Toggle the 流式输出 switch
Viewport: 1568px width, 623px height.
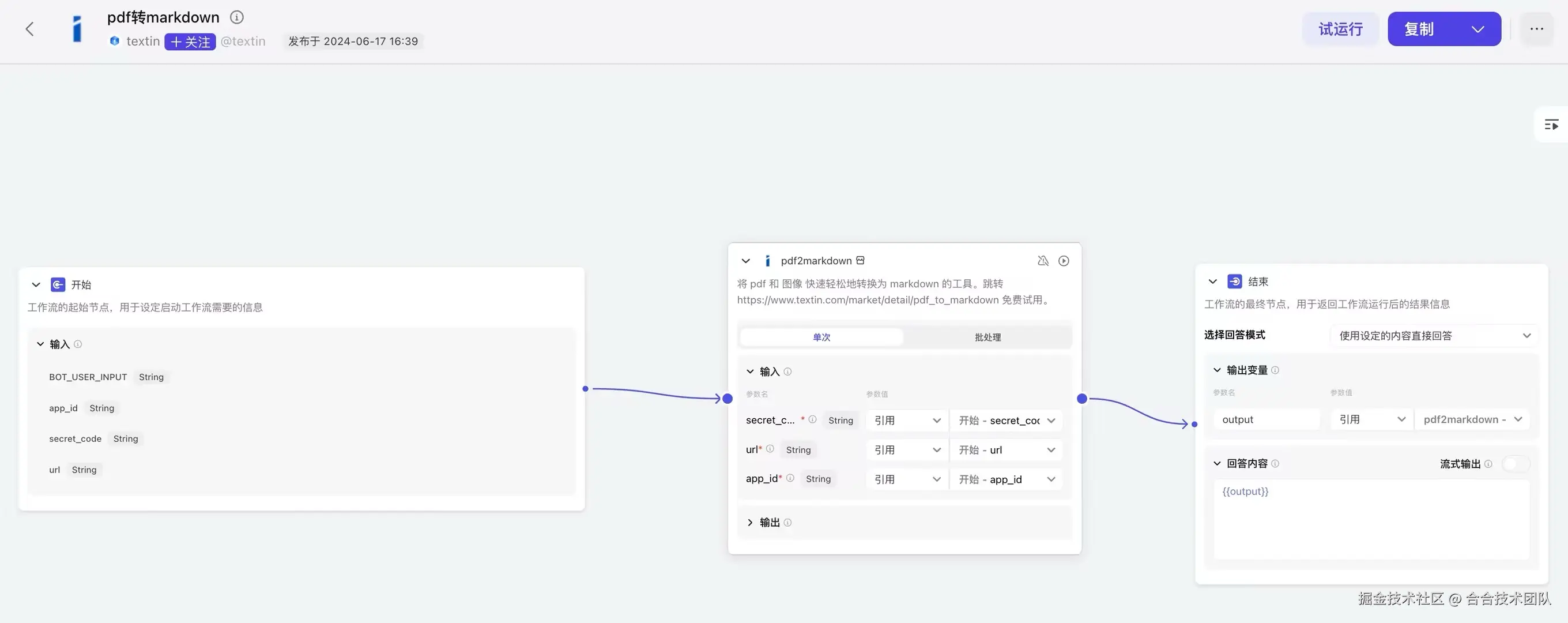pyautogui.click(x=1514, y=464)
